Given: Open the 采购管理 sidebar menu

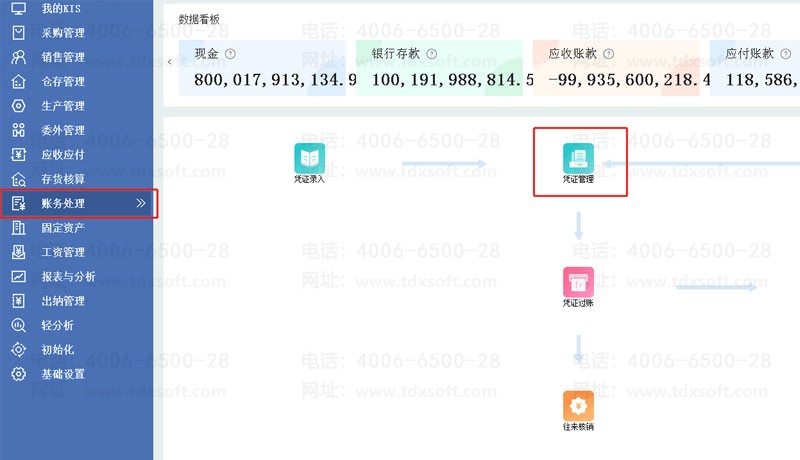Looking at the screenshot, I should 62,32.
